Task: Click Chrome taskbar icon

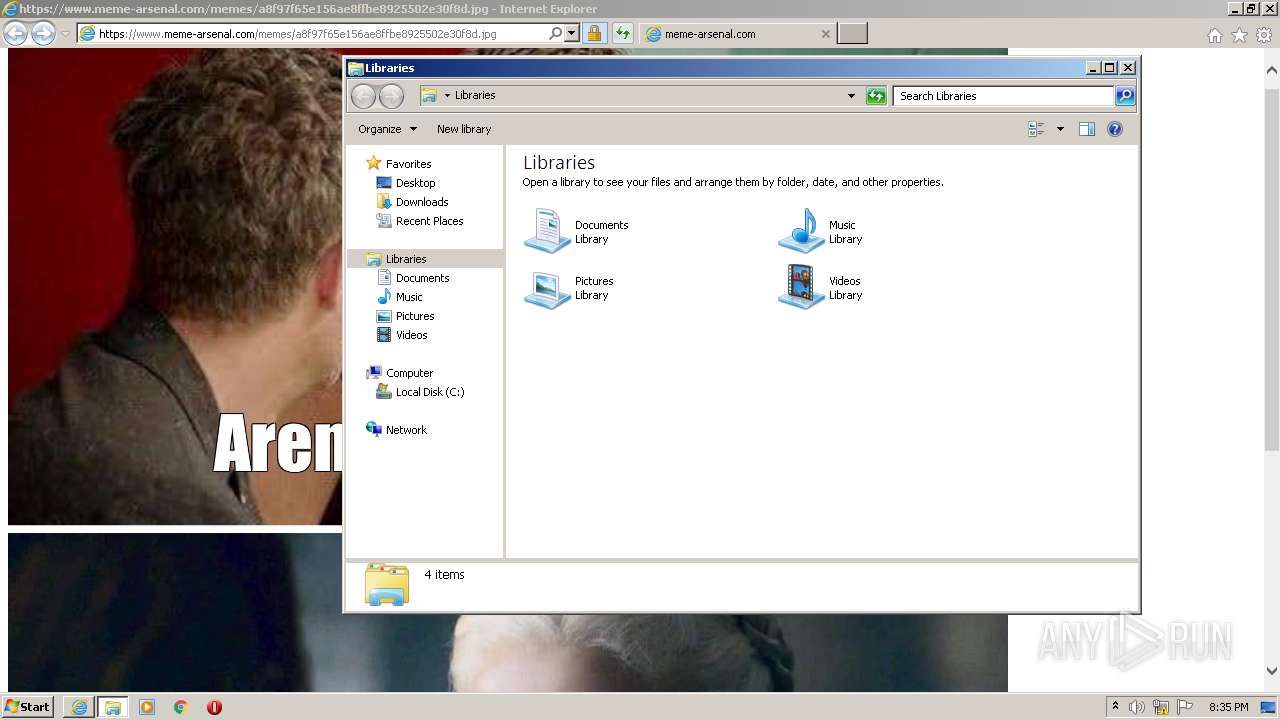Action: tap(181, 707)
